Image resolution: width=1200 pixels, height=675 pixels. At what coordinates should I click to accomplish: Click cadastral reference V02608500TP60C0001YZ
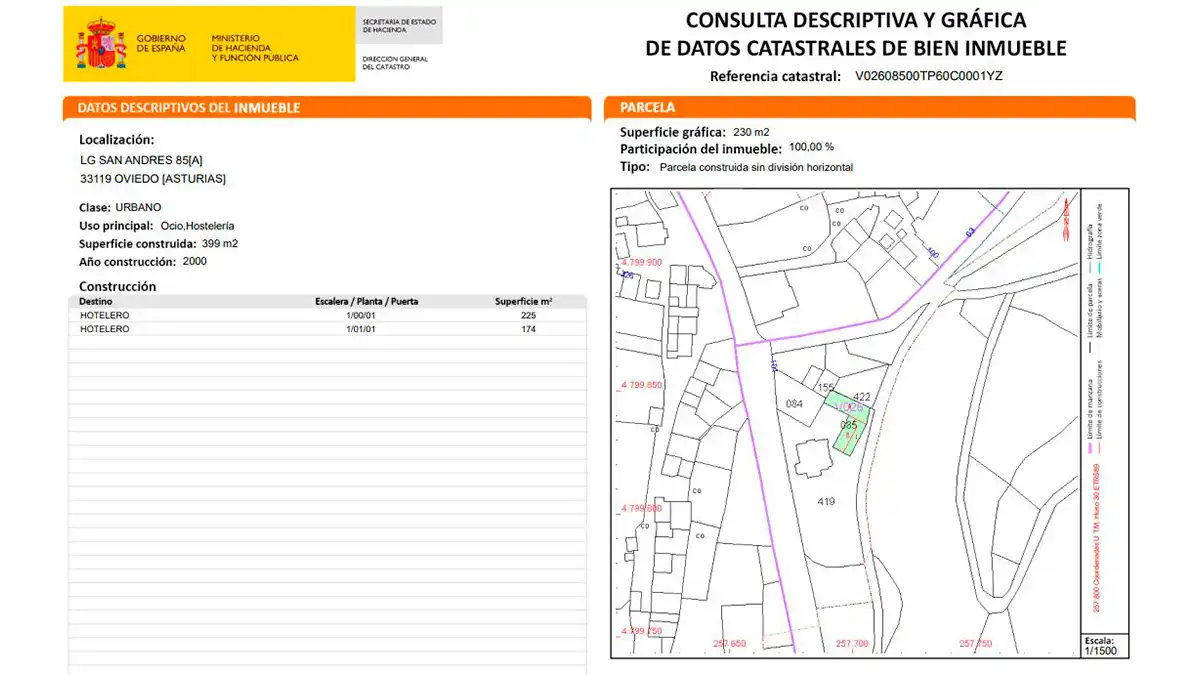929,76
